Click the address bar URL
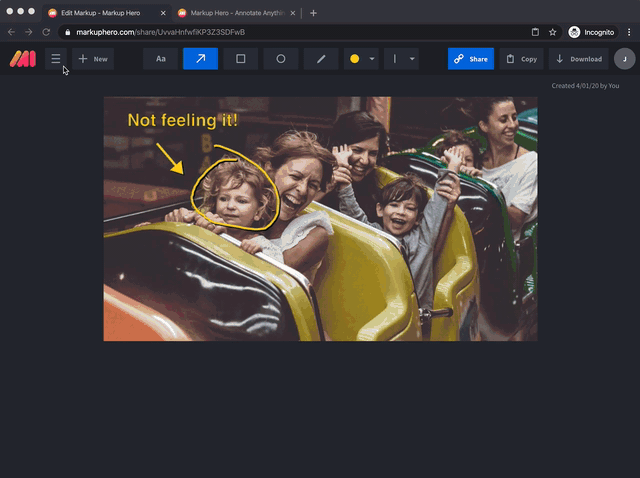 160,32
